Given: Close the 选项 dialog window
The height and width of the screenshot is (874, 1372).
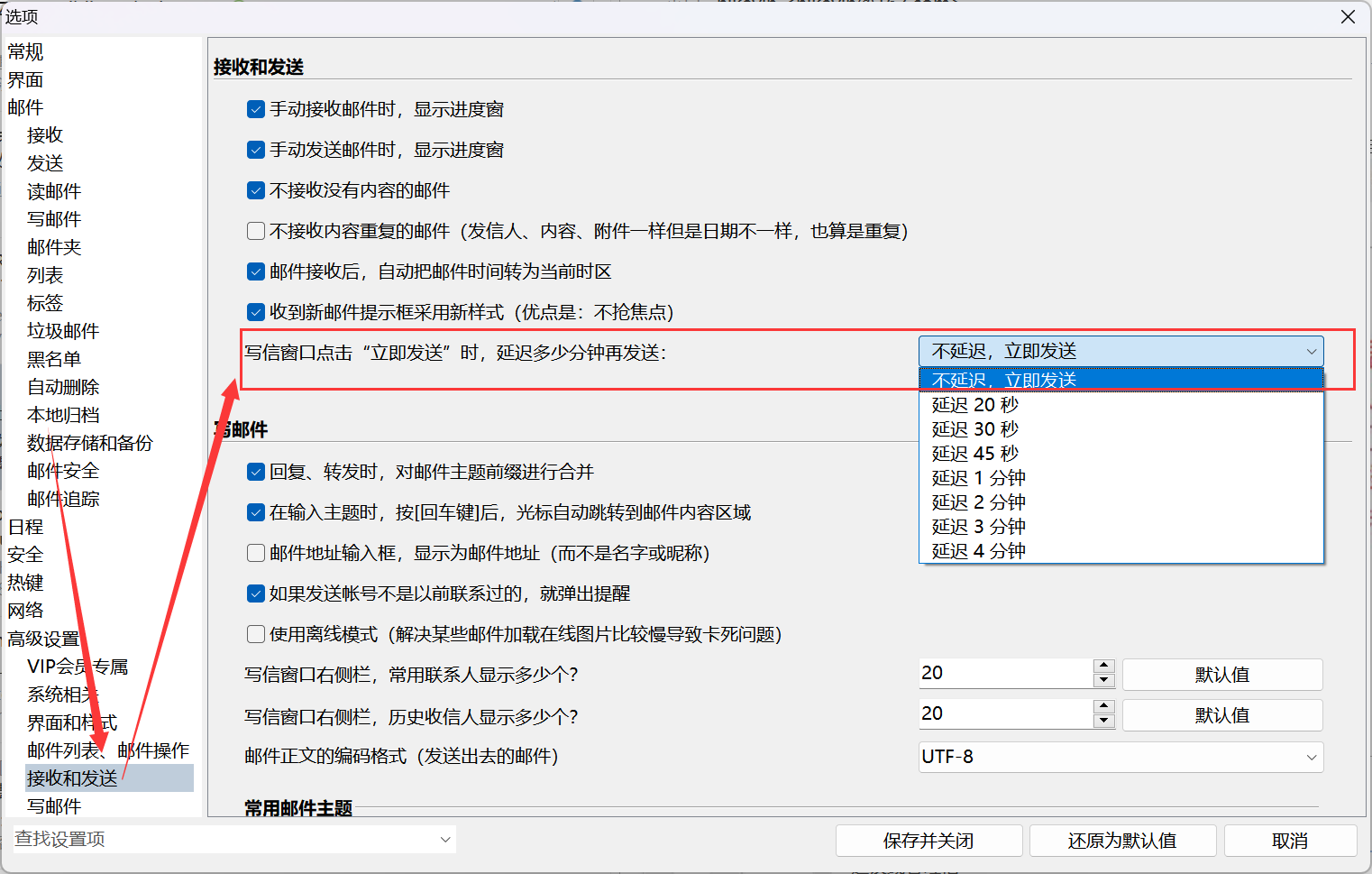Looking at the screenshot, I should coord(1348,17).
